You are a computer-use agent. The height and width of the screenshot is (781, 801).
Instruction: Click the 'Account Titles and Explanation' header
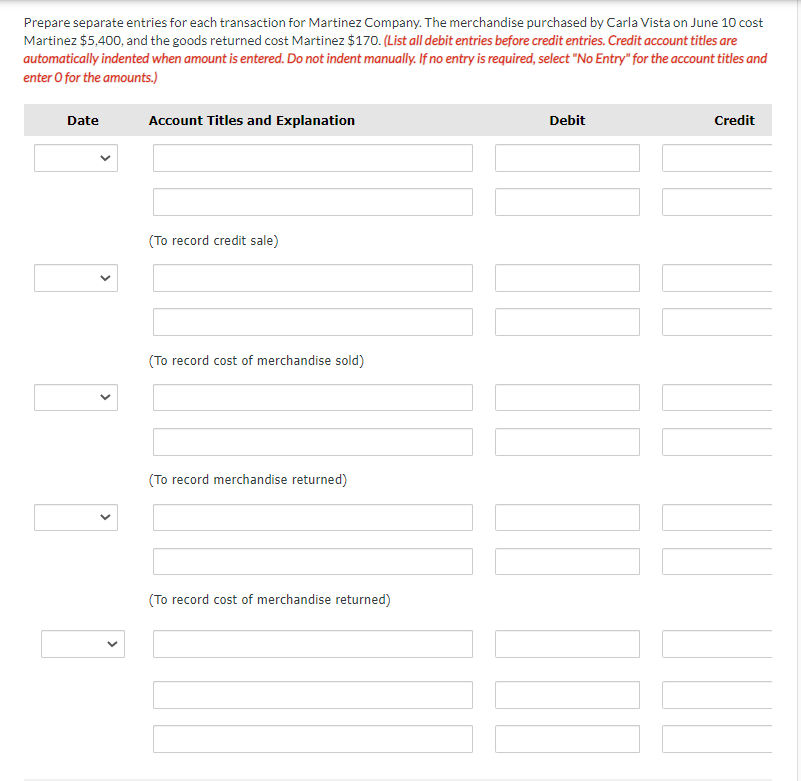click(x=251, y=120)
